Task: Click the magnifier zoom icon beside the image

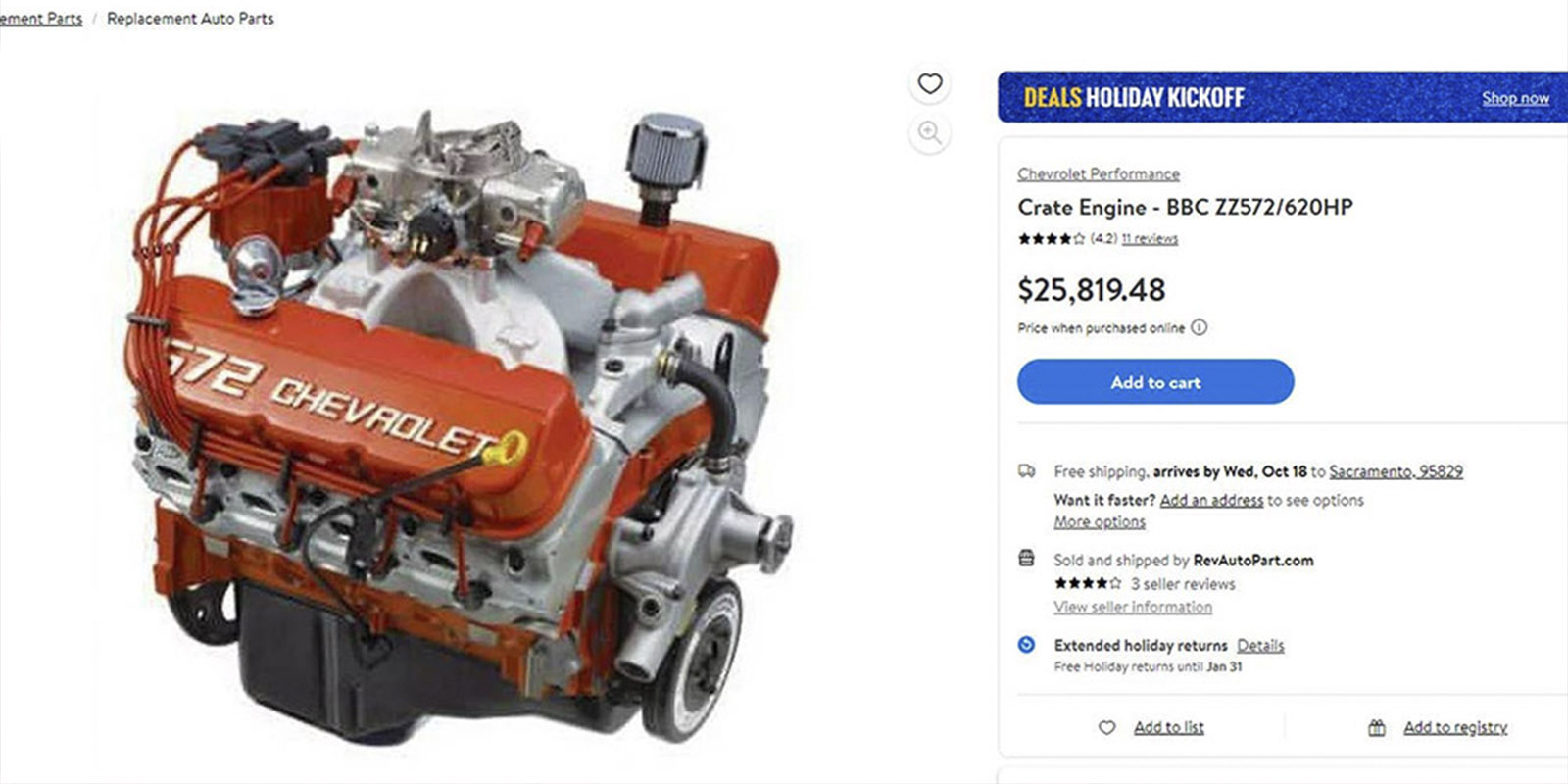Action: click(x=930, y=133)
